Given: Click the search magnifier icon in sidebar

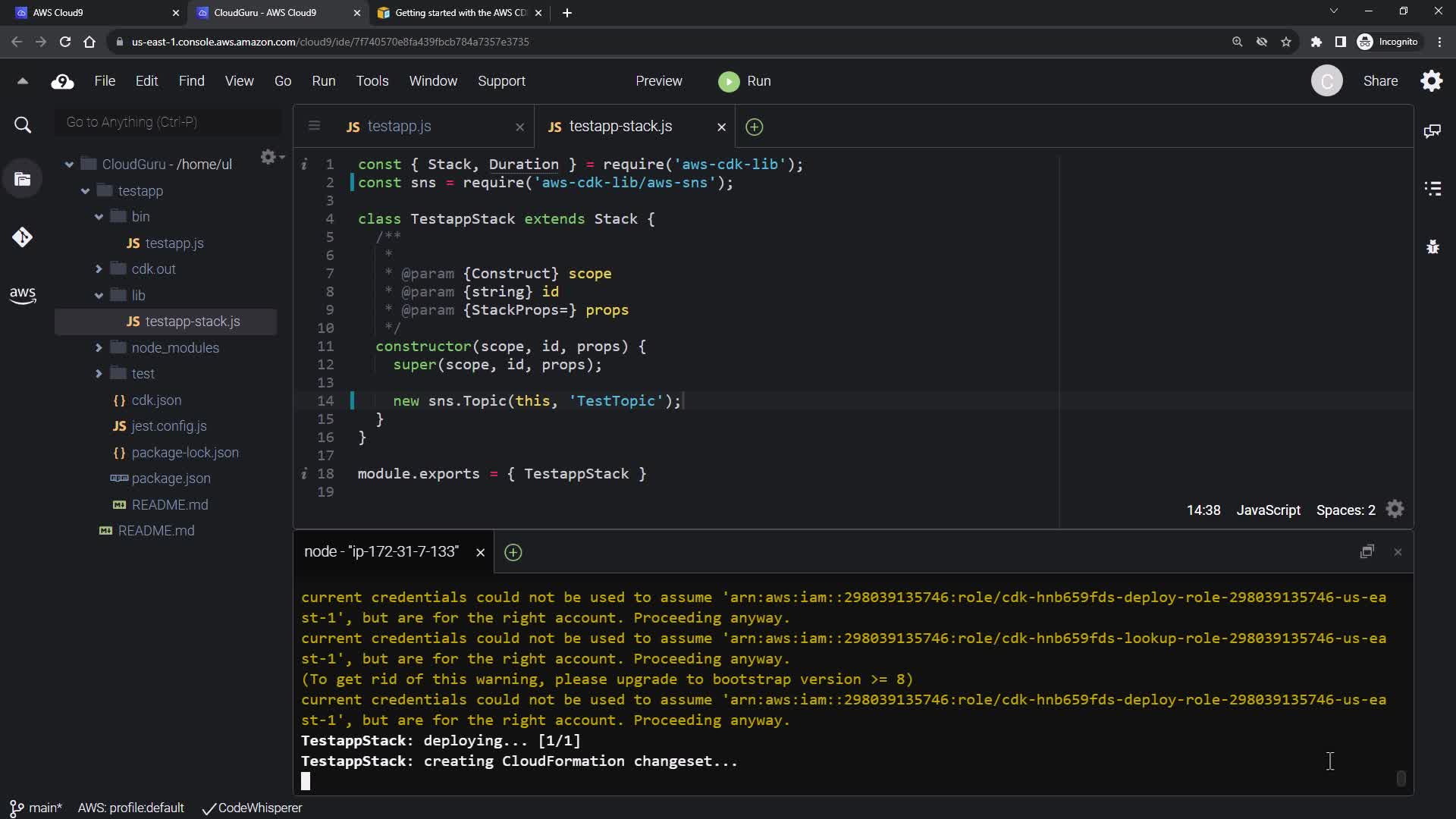Looking at the screenshot, I should (23, 125).
